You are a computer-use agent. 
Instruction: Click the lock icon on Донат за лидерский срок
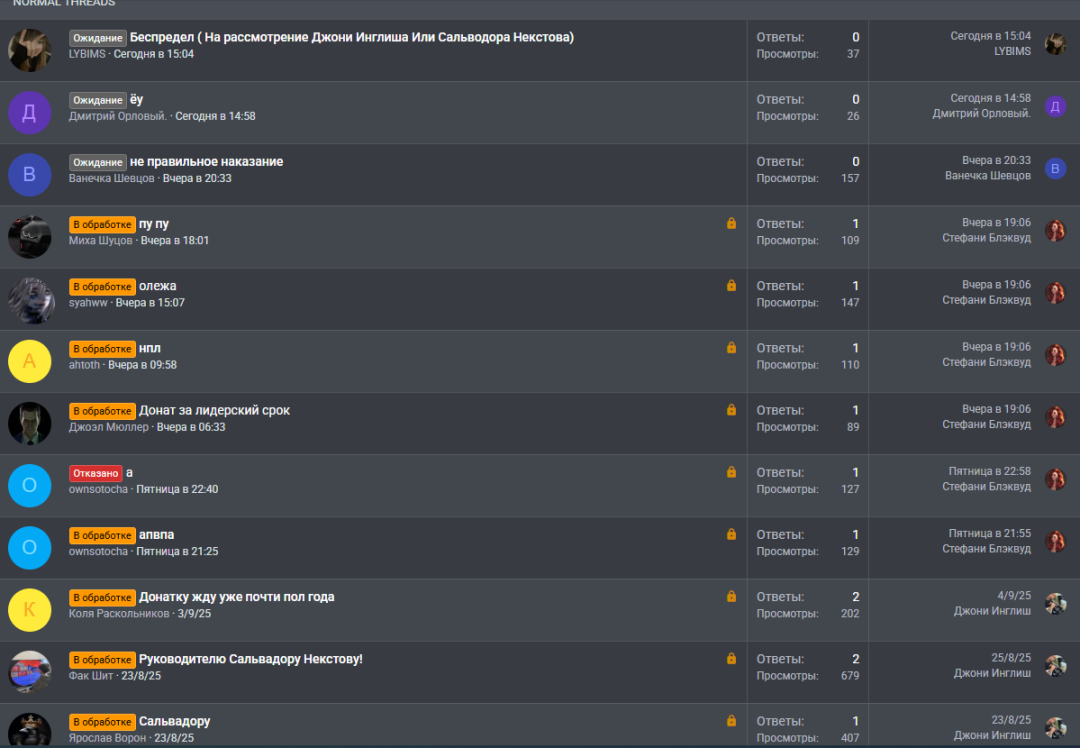(731, 410)
